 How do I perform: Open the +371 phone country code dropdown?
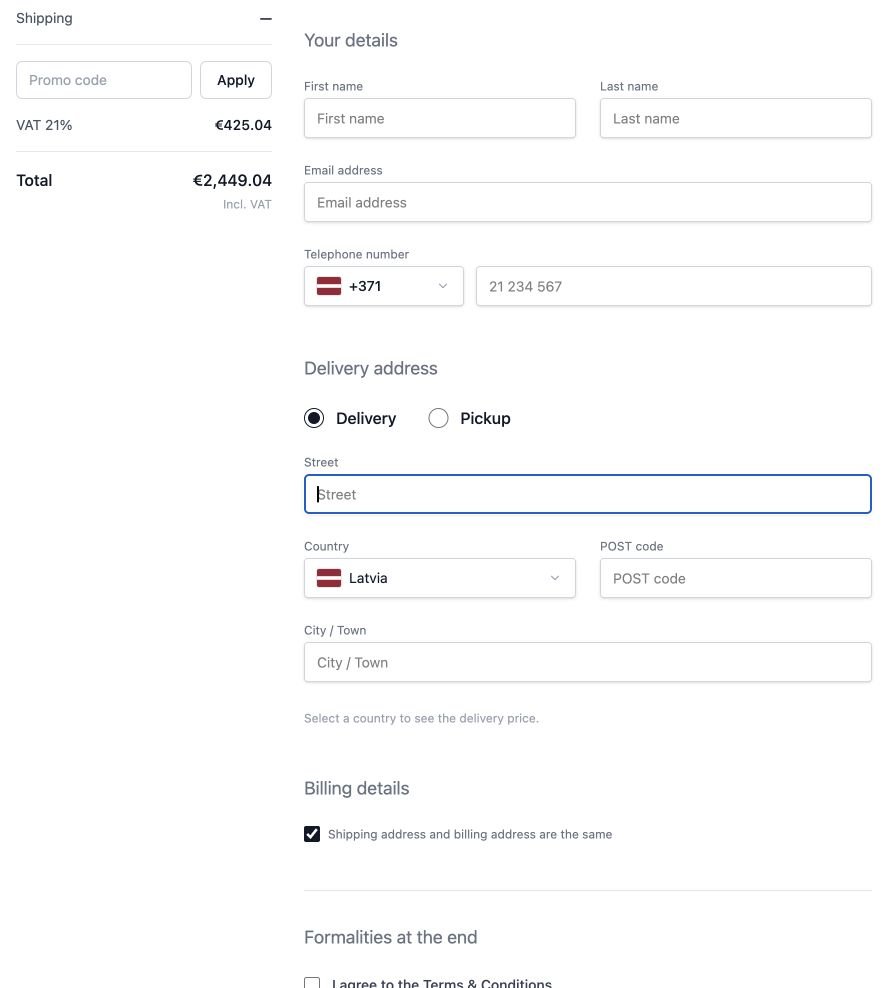click(x=384, y=286)
